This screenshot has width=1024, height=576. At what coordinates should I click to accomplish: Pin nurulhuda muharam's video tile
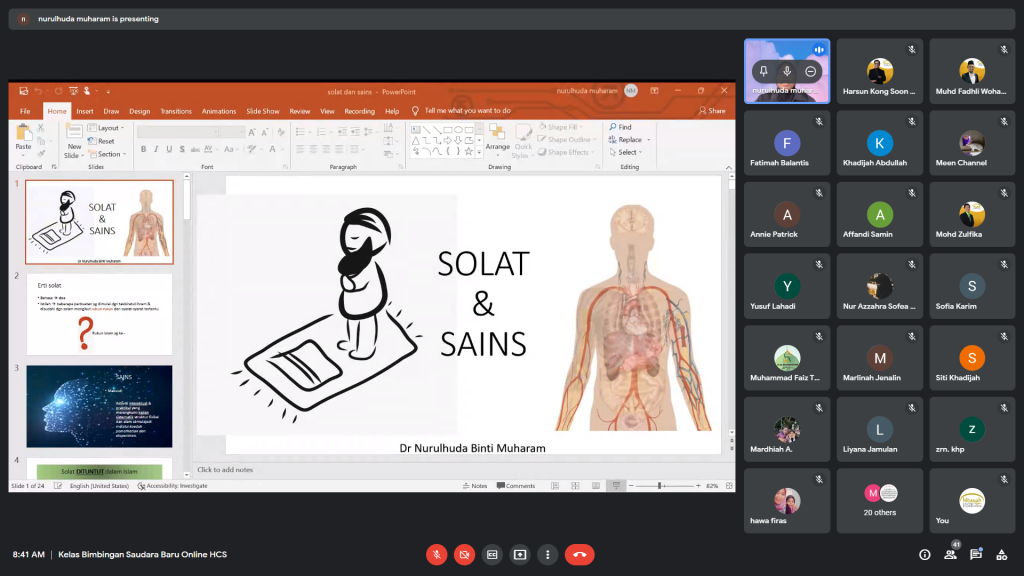point(763,71)
